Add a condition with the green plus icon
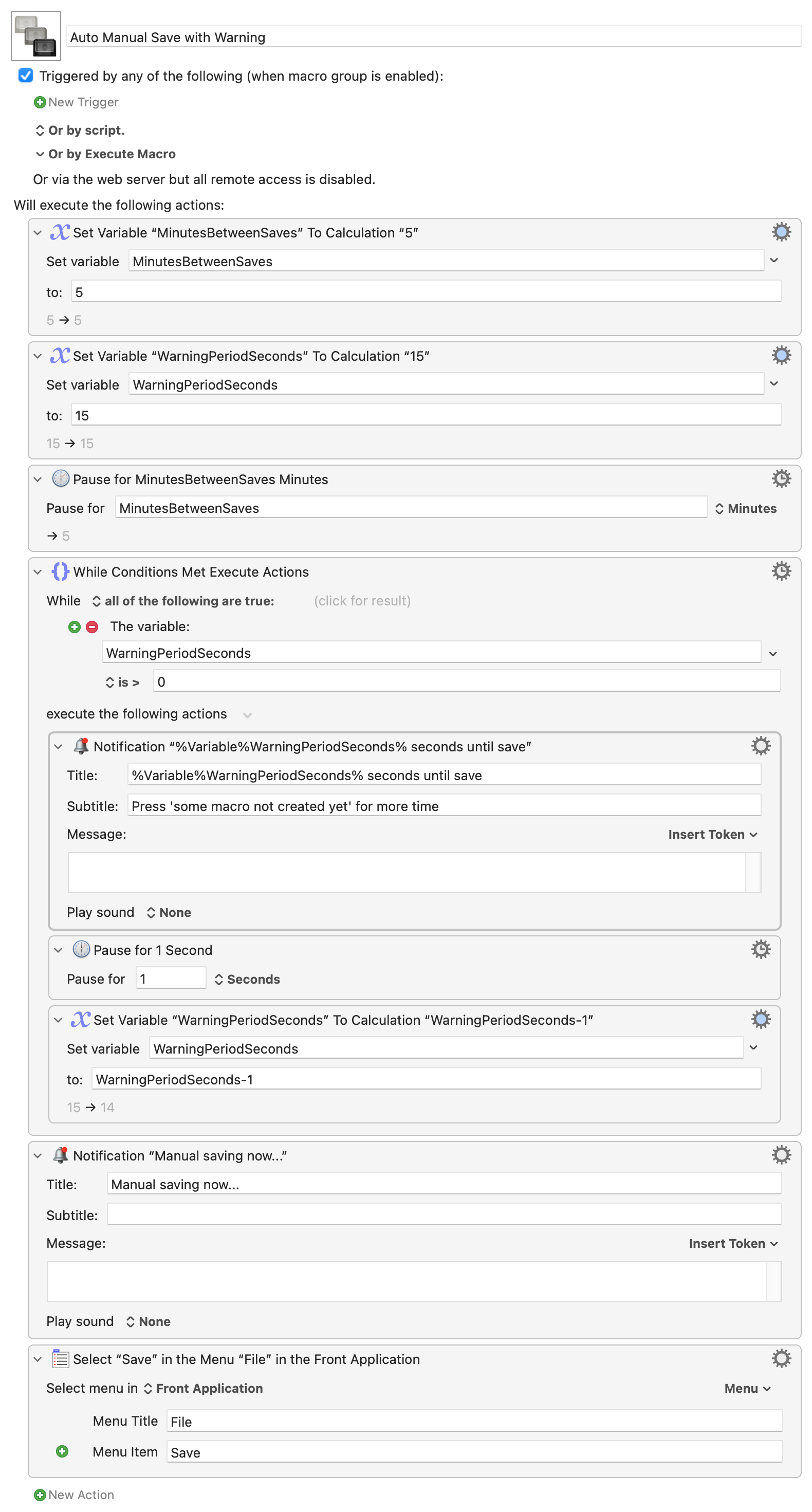This screenshot has height=1512, width=812. [74, 627]
